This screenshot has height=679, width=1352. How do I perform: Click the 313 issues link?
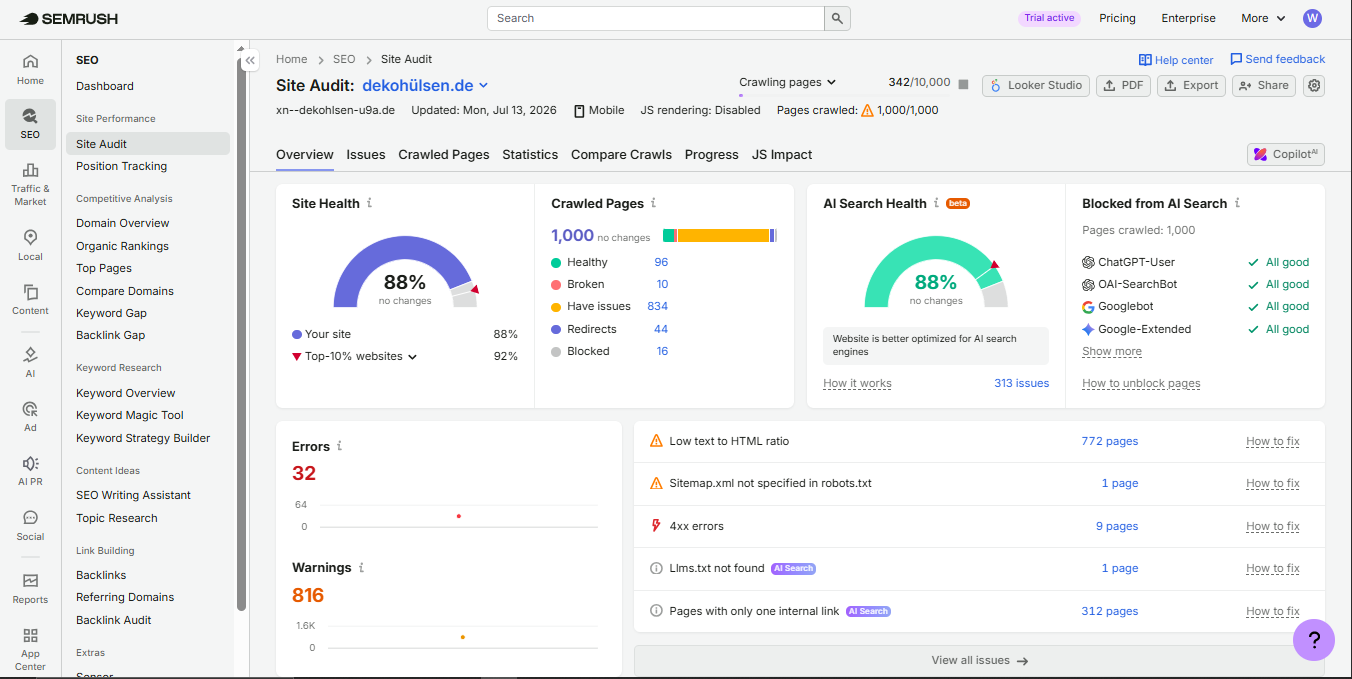pos(1022,383)
